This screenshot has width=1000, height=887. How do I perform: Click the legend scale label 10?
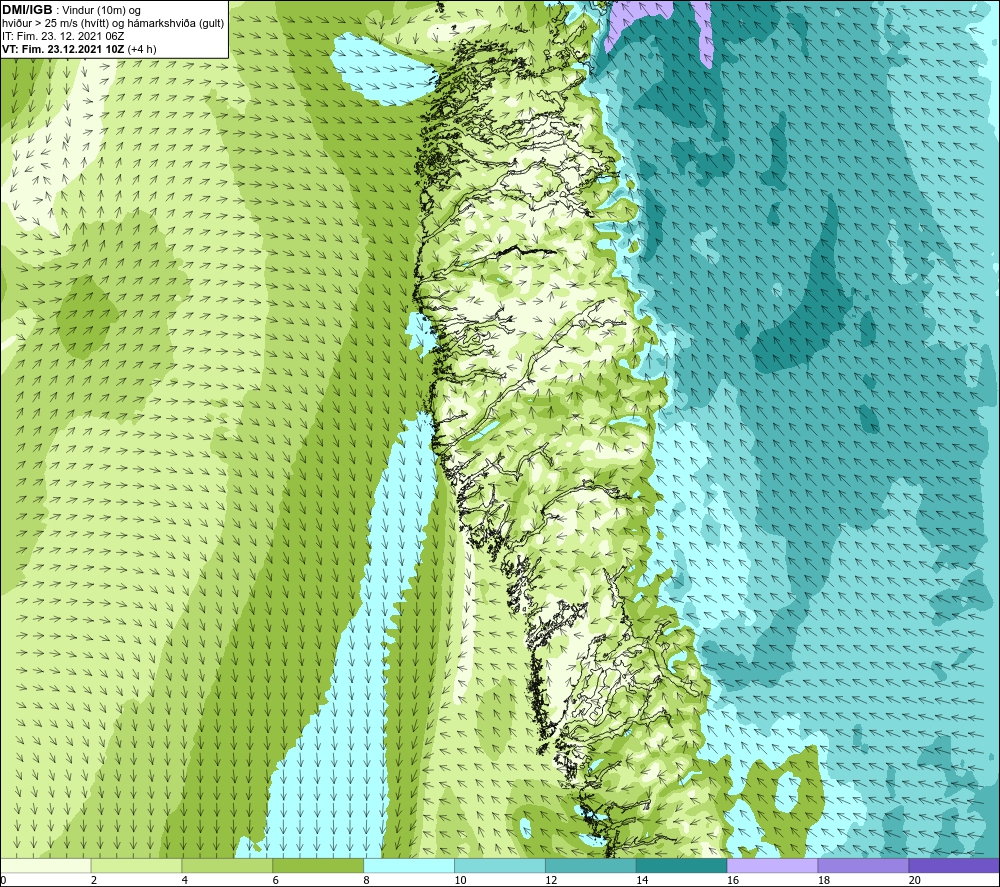tap(460, 880)
